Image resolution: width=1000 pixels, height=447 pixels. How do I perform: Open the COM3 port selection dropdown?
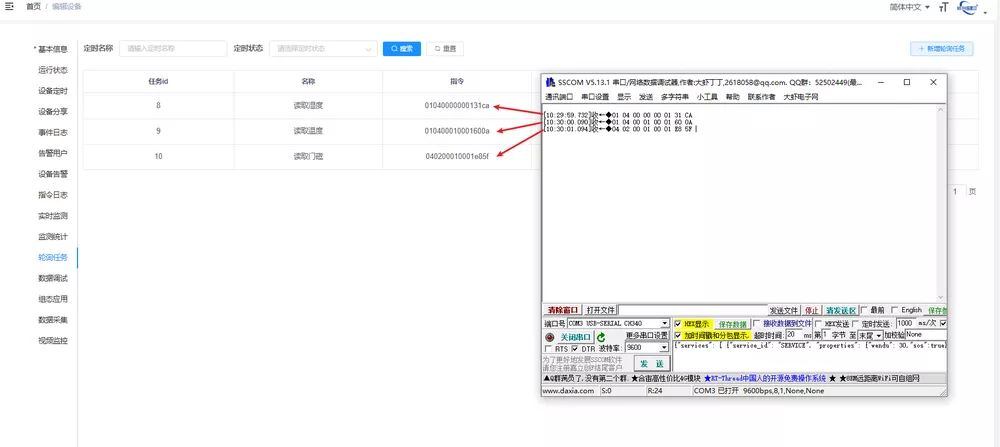664,324
